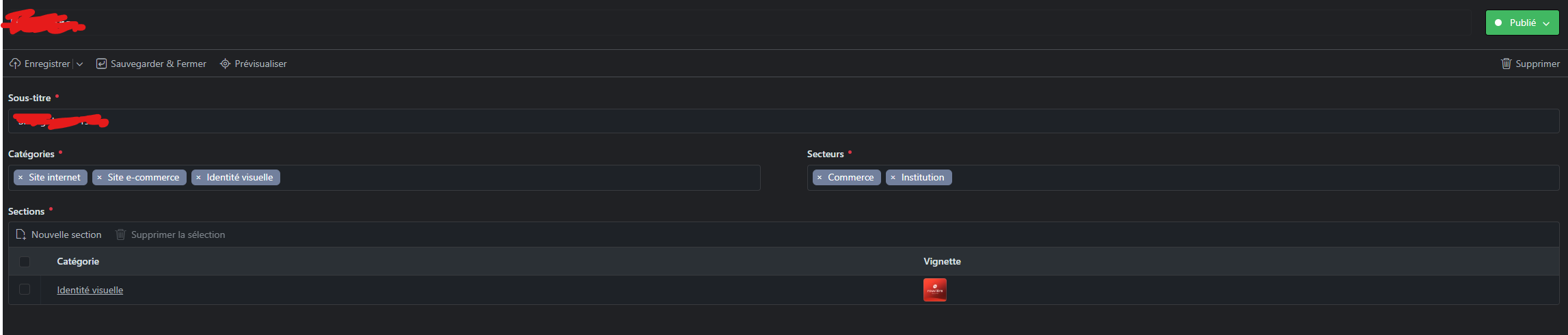Click the red Vignette thumbnail image
1568x335 pixels.
[x=934, y=290]
